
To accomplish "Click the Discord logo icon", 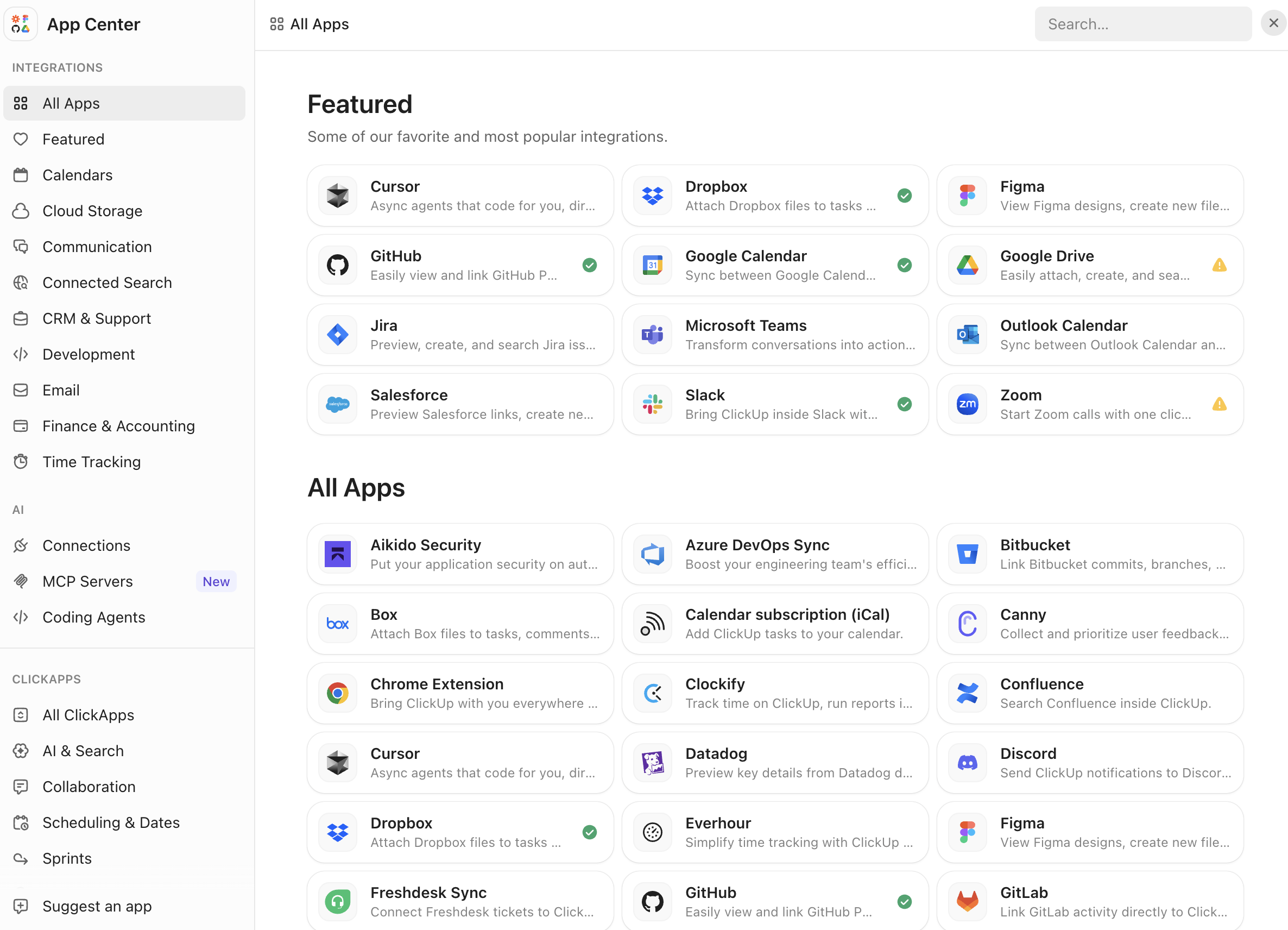I will 967,762.
